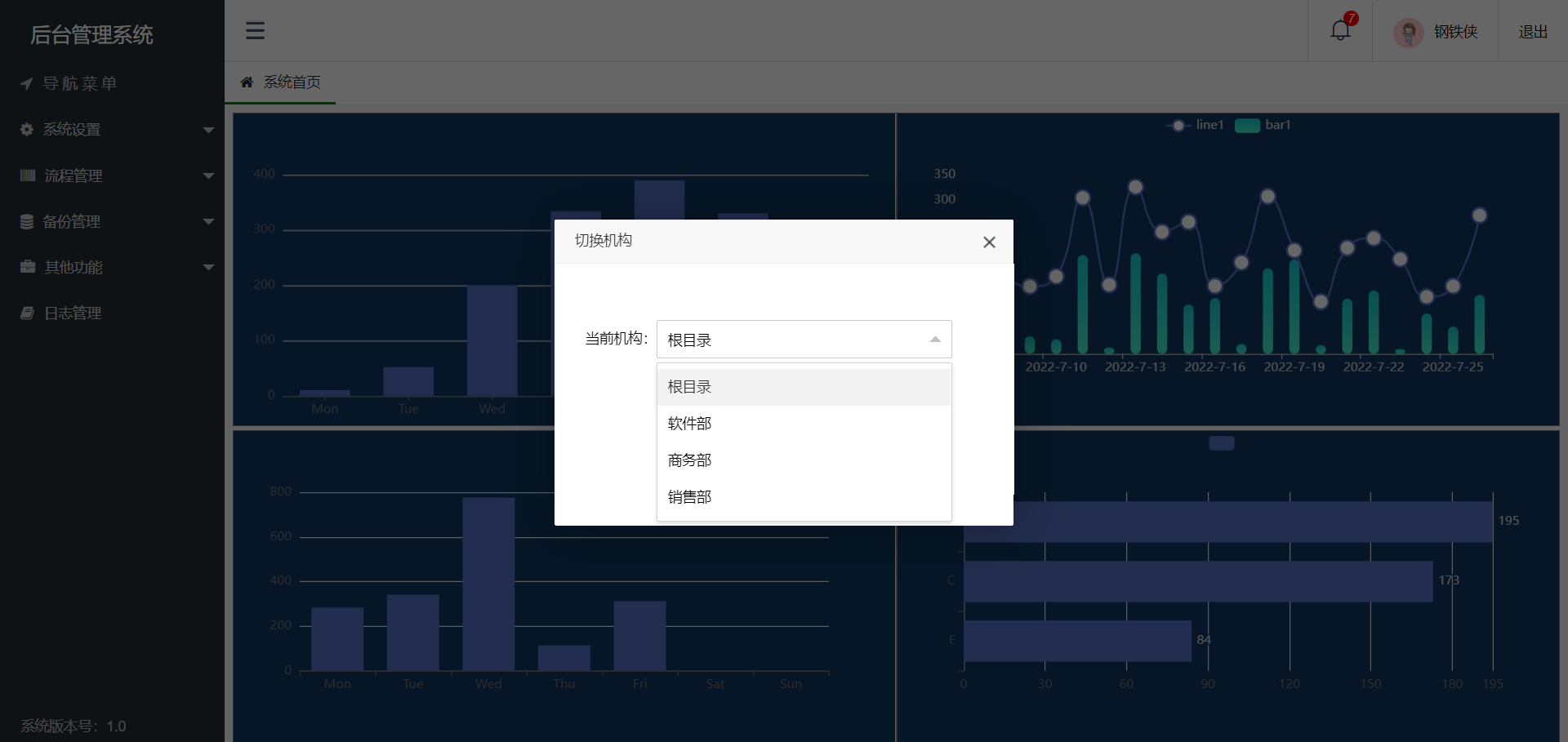Click the home icon beside 系统首页

(x=247, y=82)
